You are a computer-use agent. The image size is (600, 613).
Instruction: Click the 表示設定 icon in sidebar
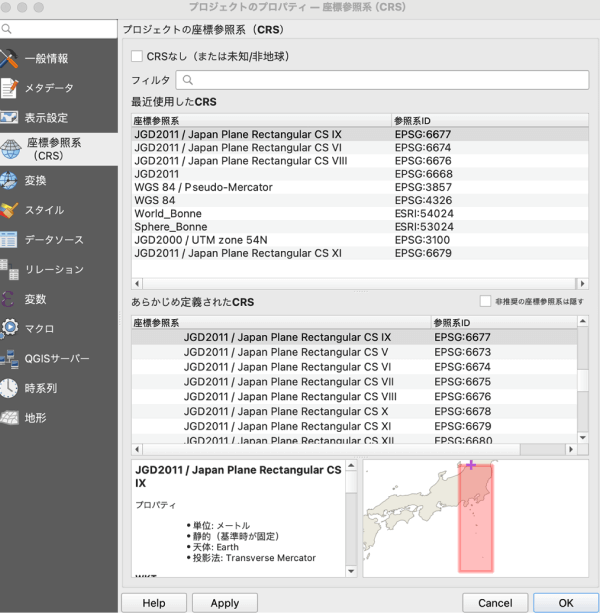pyautogui.click(x=10, y=118)
